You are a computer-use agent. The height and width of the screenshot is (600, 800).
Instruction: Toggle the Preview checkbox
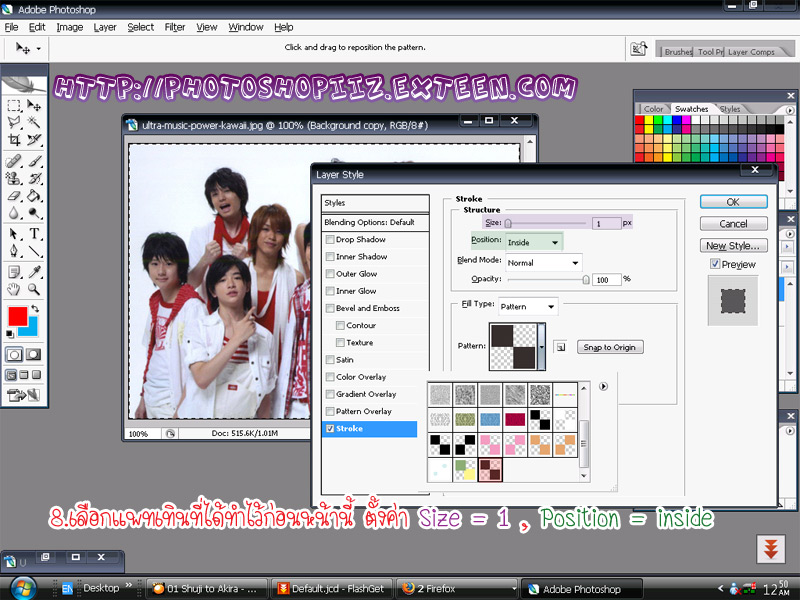click(715, 264)
